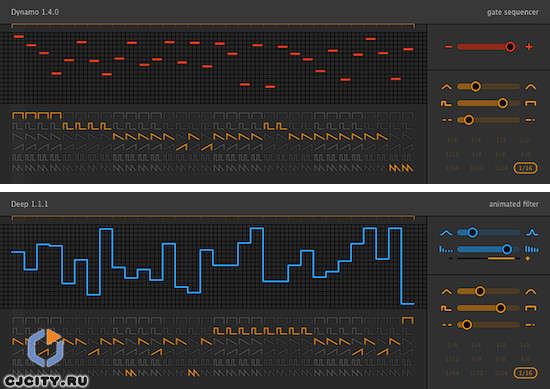Click the first red note in Dynamo sequence
This screenshot has width=550, height=389.
tap(19, 36)
